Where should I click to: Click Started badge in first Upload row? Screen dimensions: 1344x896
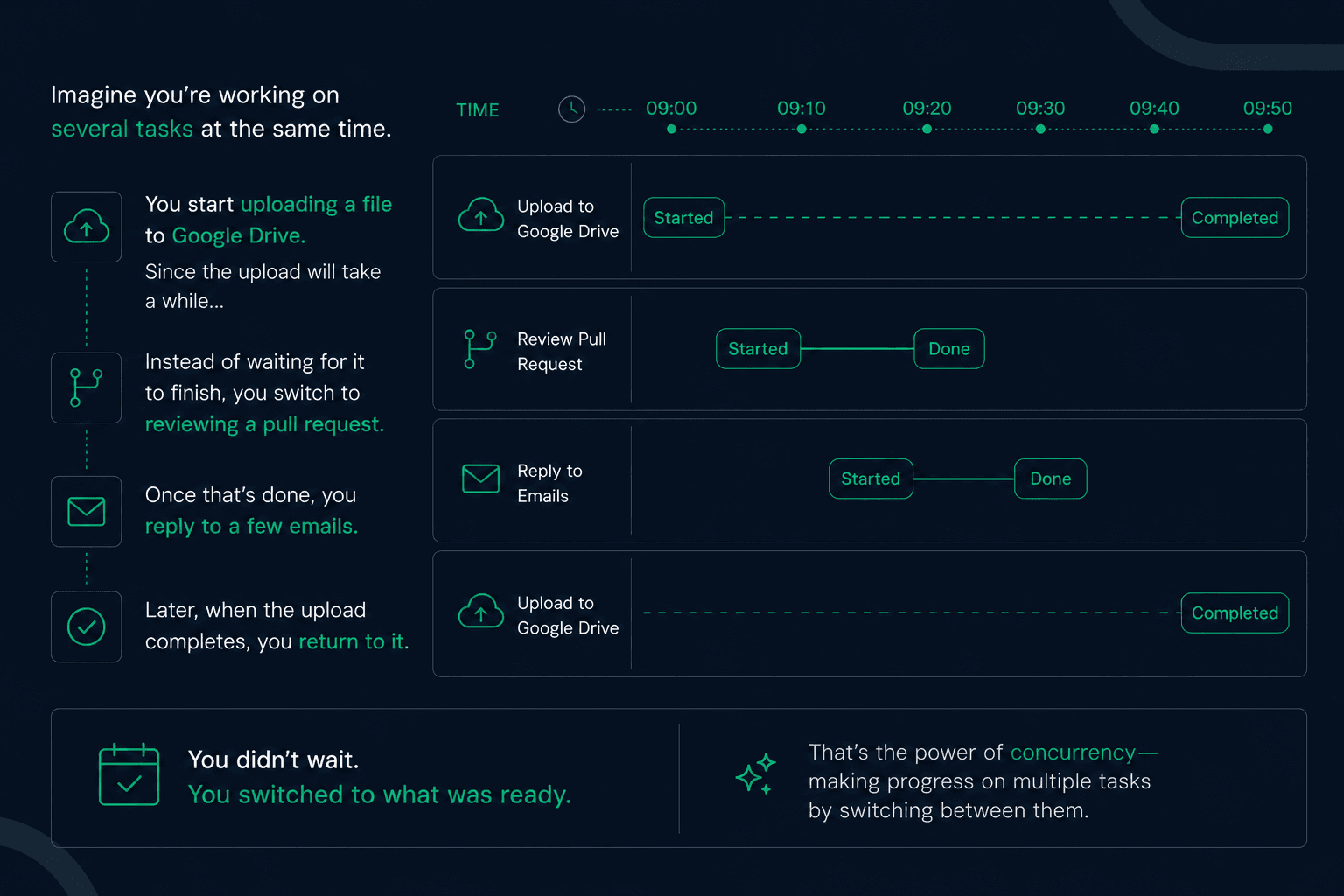(683, 218)
